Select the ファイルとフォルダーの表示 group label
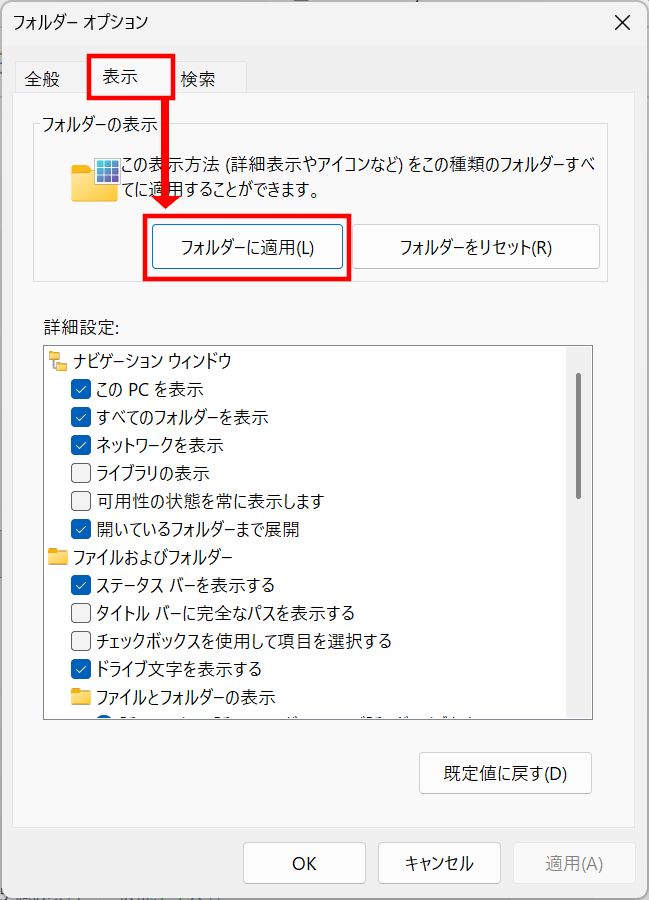Image resolution: width=649 pixels, height=900 pixels. (x=186, y=697)
